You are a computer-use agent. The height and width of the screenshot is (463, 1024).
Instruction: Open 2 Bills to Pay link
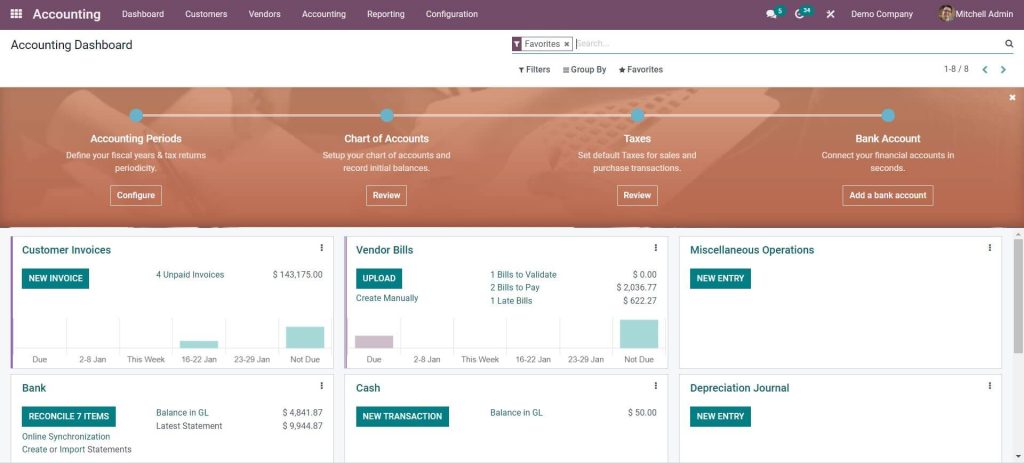(515, 287)
